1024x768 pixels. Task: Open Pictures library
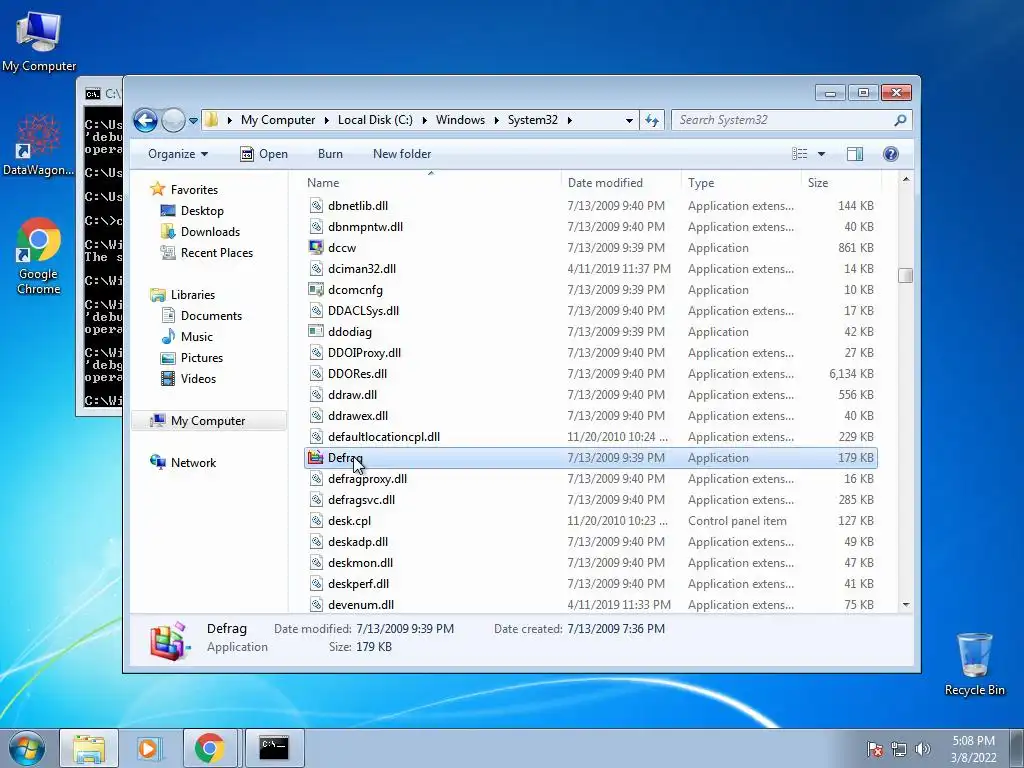click(201, 358)
